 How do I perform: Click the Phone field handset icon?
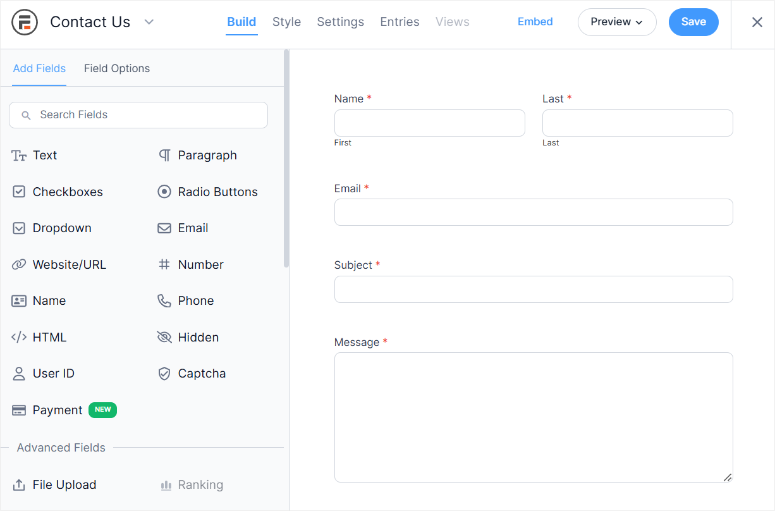tap(164, 301)
